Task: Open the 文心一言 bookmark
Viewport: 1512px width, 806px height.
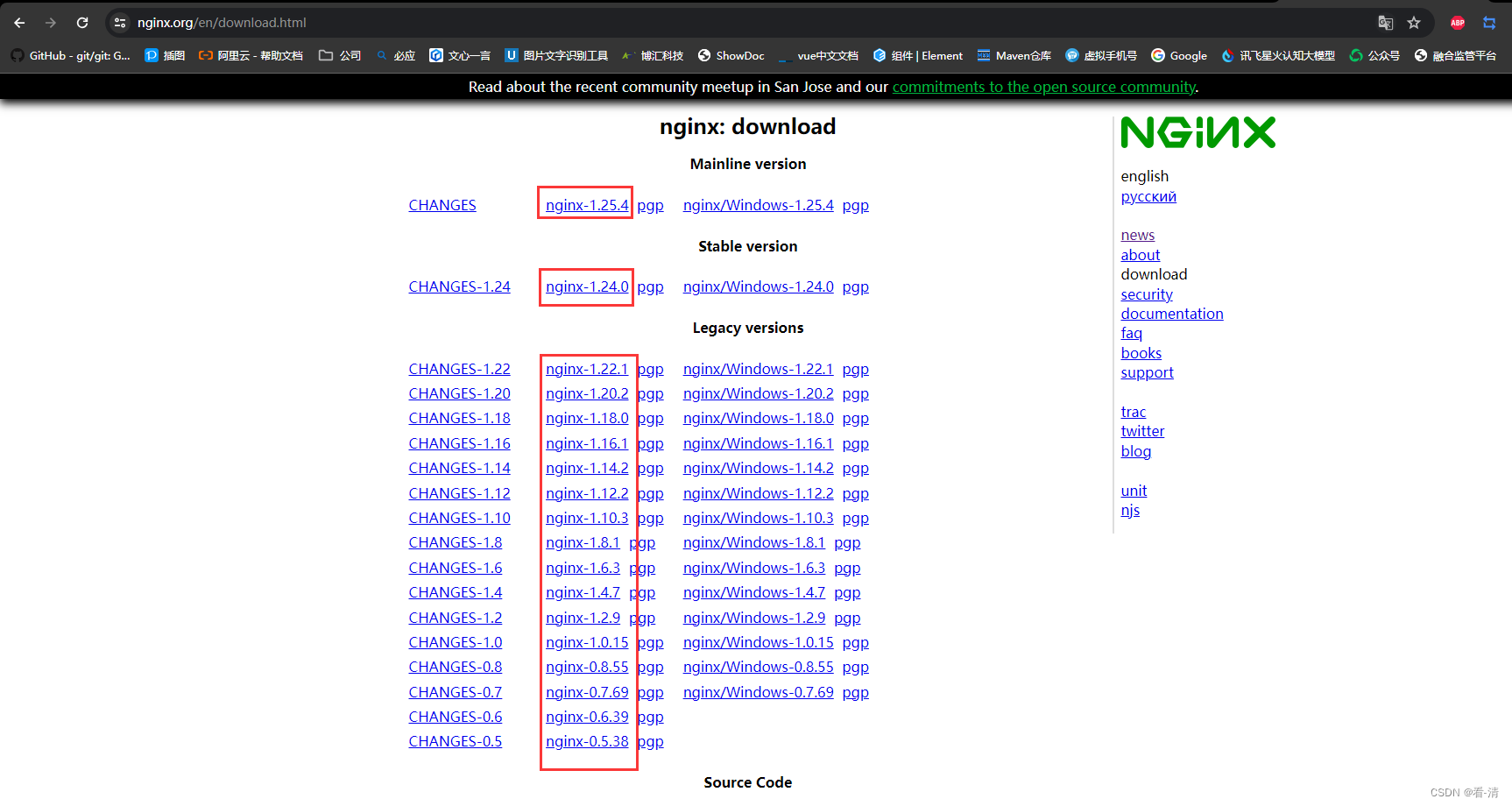Action: click(460, 55)
